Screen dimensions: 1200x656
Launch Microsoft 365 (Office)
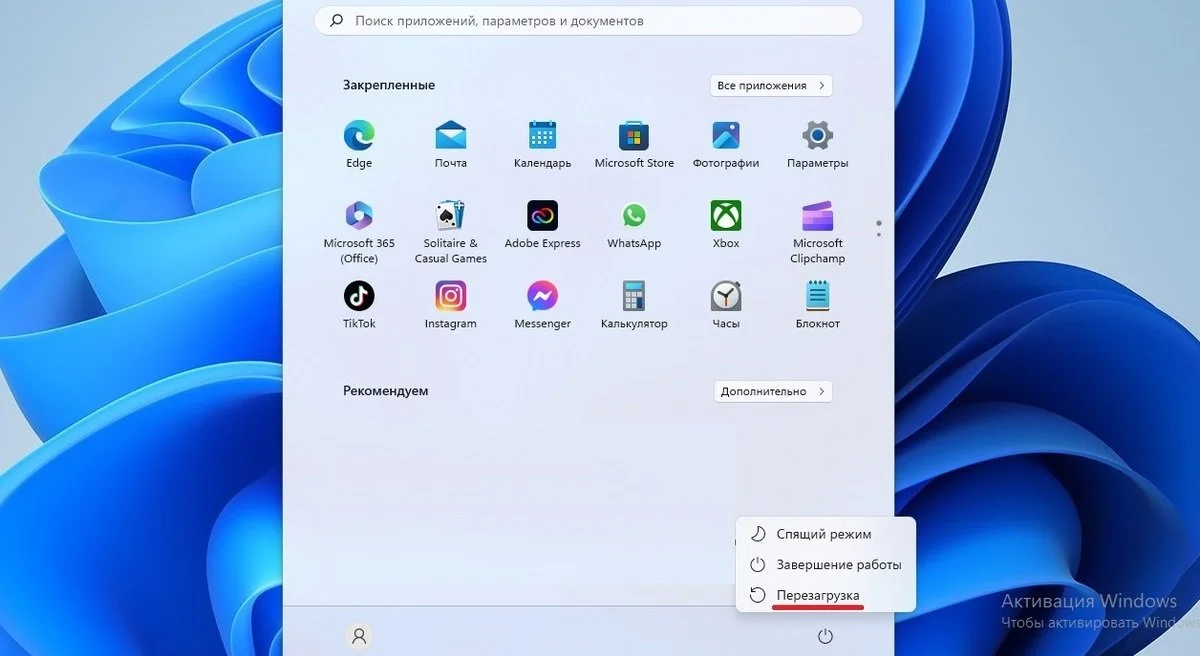click(x=359, y=232)
